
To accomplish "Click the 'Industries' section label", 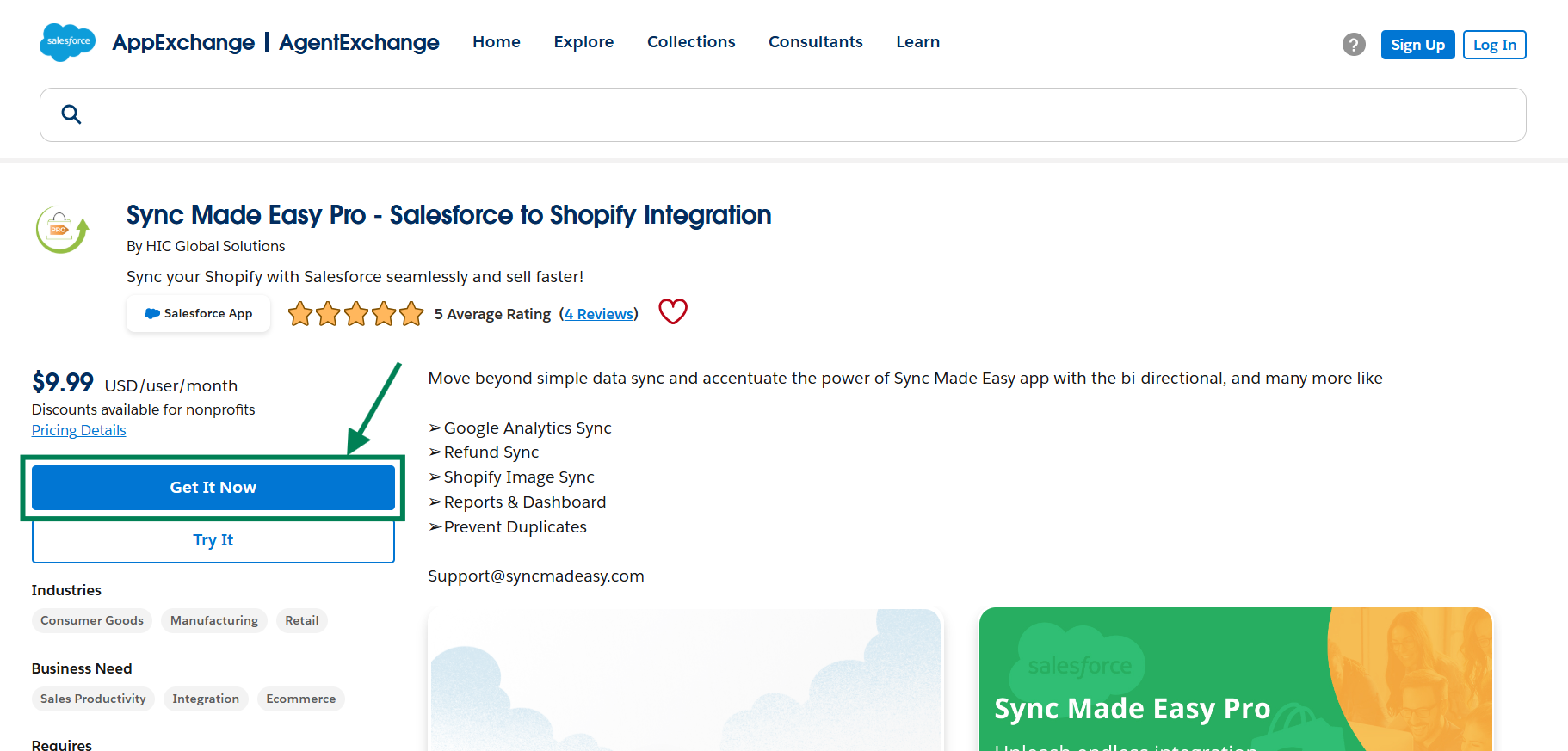I will click(66, 590).
